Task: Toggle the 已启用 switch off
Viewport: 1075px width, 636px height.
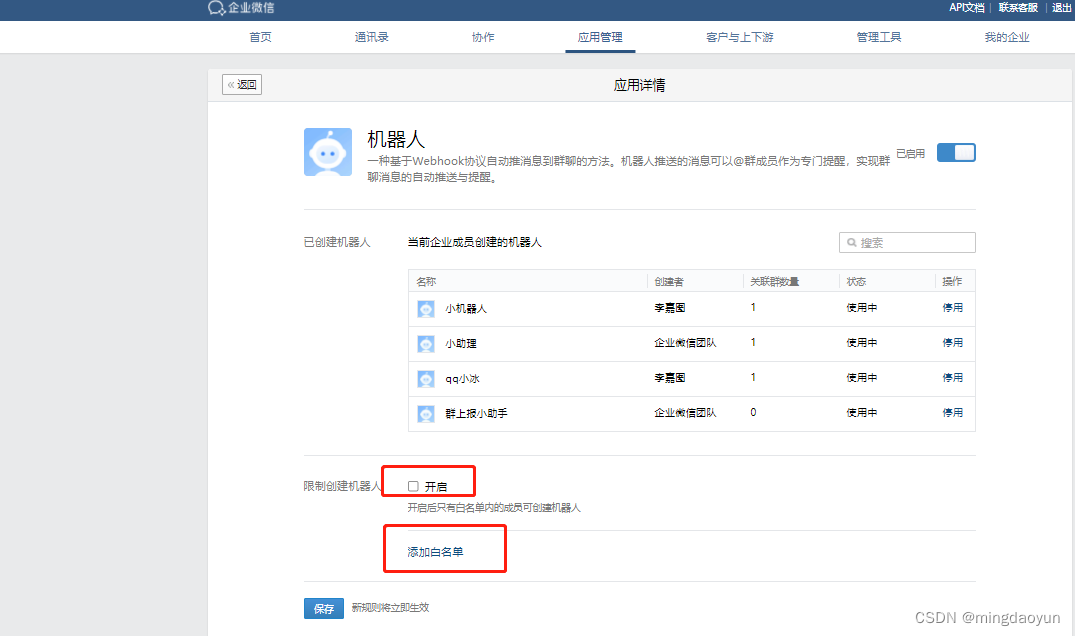Action: coord(956,150)
